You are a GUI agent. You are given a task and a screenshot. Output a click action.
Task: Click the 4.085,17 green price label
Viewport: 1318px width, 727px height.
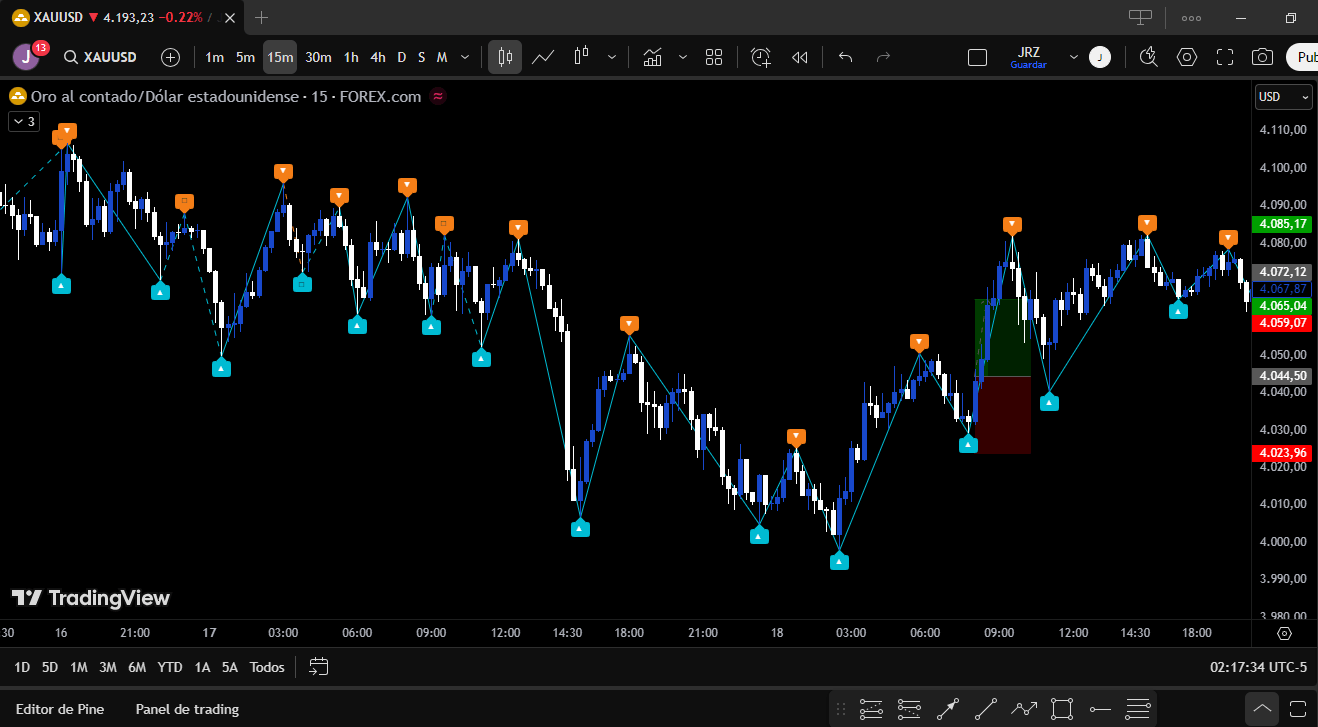[x=1283, y=224]
